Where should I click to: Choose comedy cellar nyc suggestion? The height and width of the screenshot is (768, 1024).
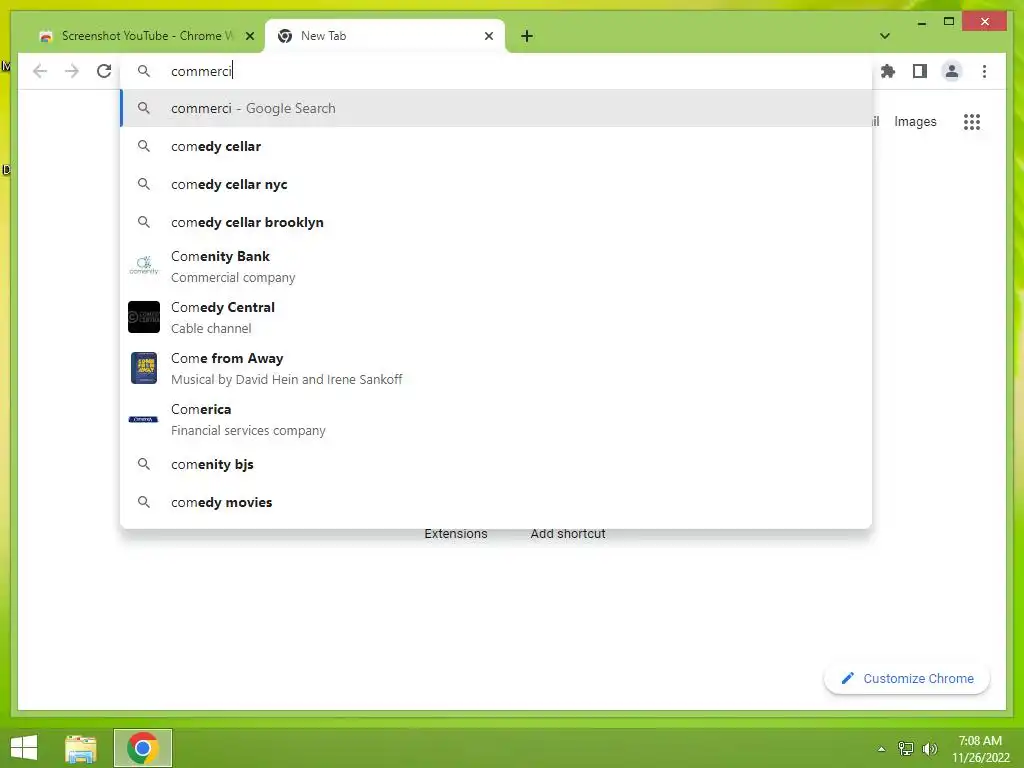[x=496, y=184]
